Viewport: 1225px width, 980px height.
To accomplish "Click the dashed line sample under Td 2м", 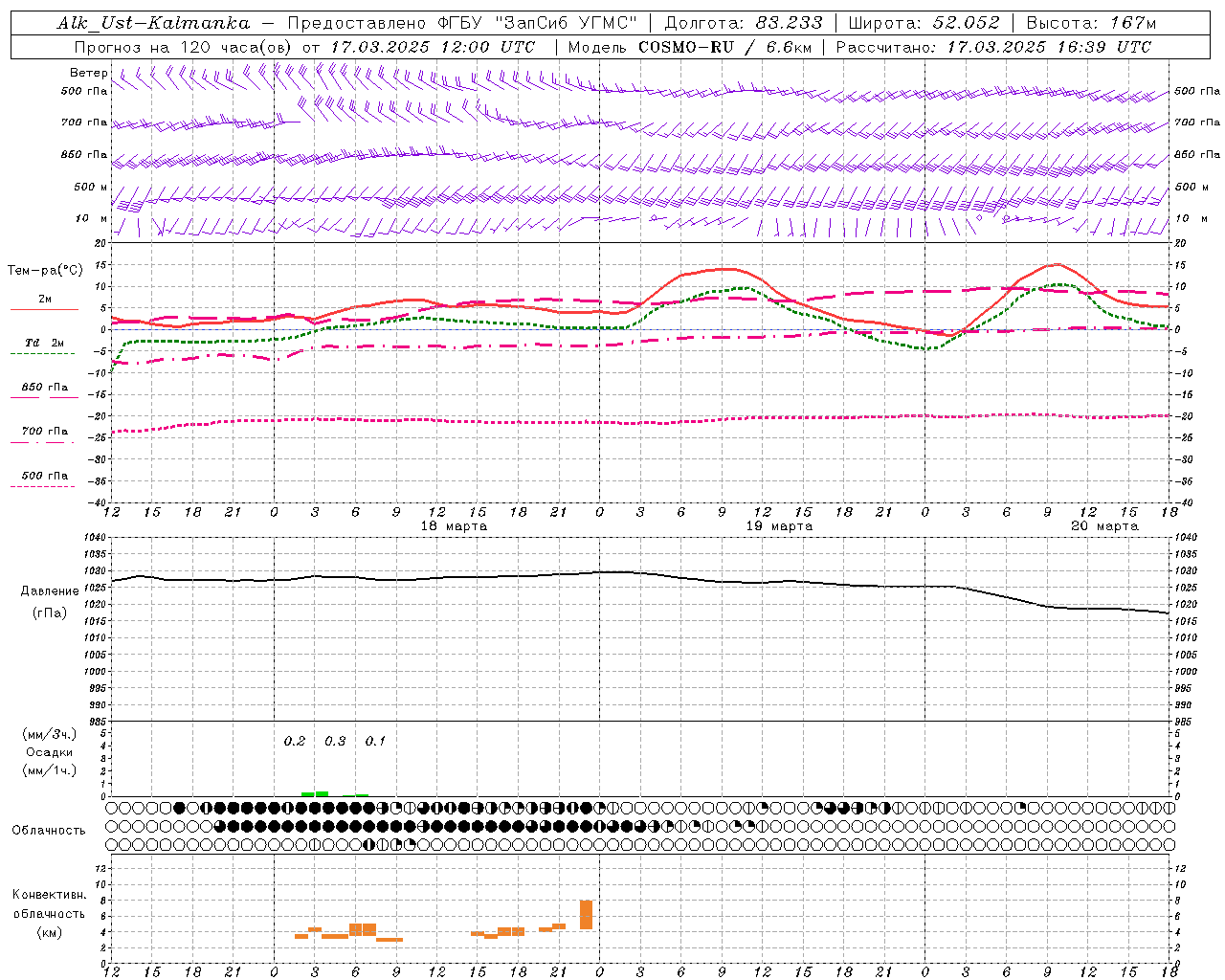I will coord(43,354).
